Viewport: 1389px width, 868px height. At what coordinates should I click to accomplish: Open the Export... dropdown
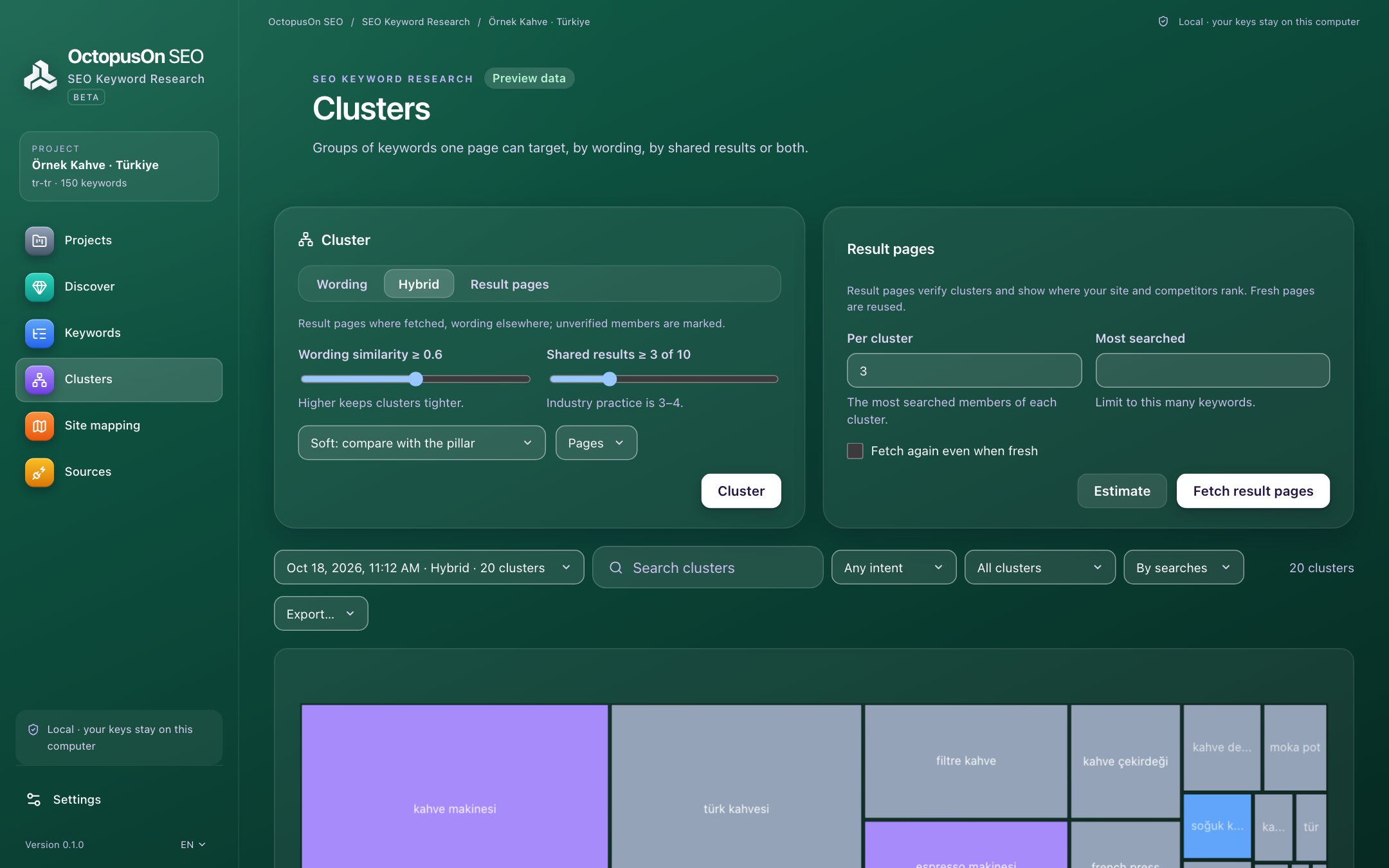coord(321,614)
